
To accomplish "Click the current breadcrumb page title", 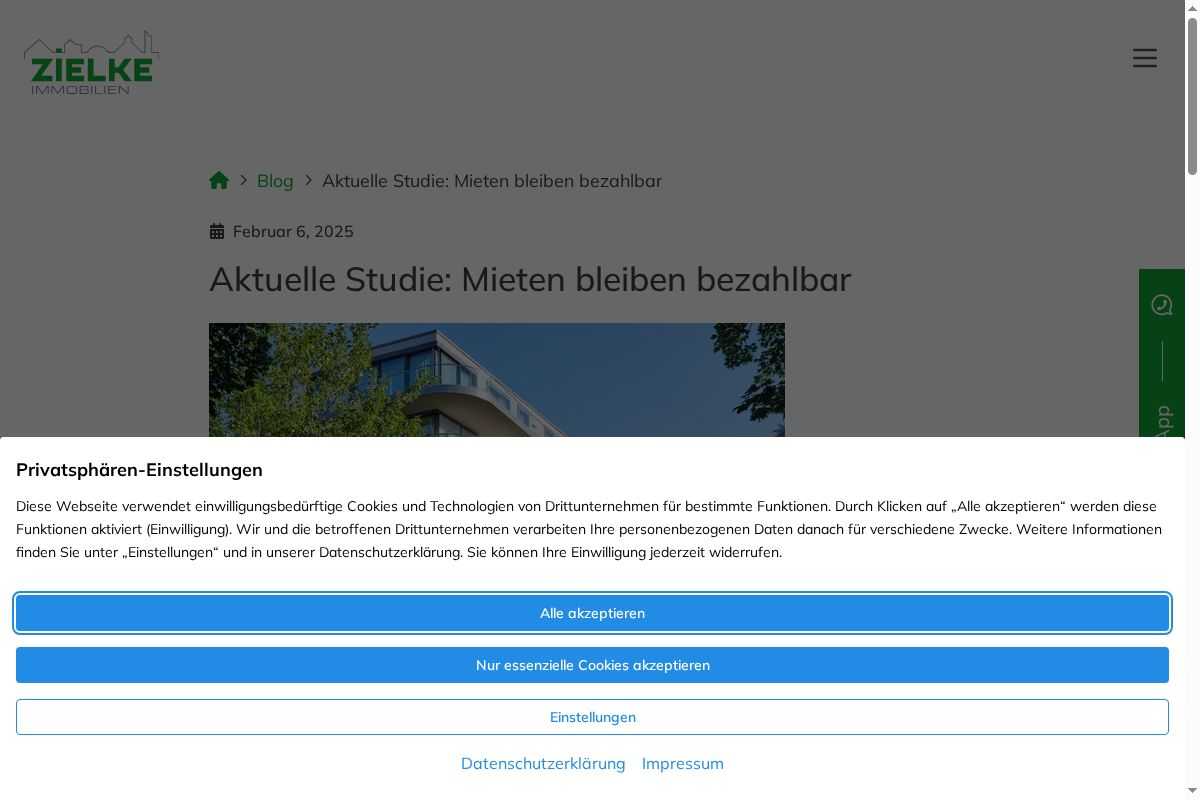I will click(491, 181).
